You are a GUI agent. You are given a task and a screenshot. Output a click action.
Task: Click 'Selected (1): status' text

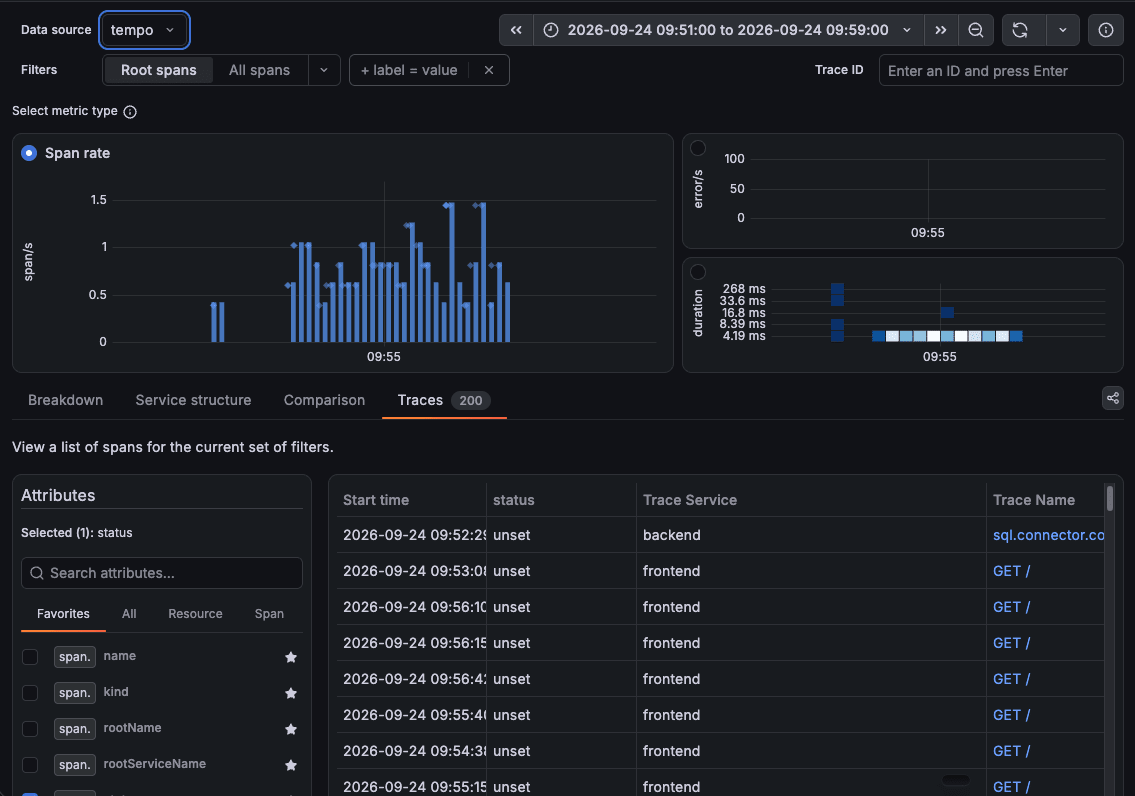[x=77, y=533]
